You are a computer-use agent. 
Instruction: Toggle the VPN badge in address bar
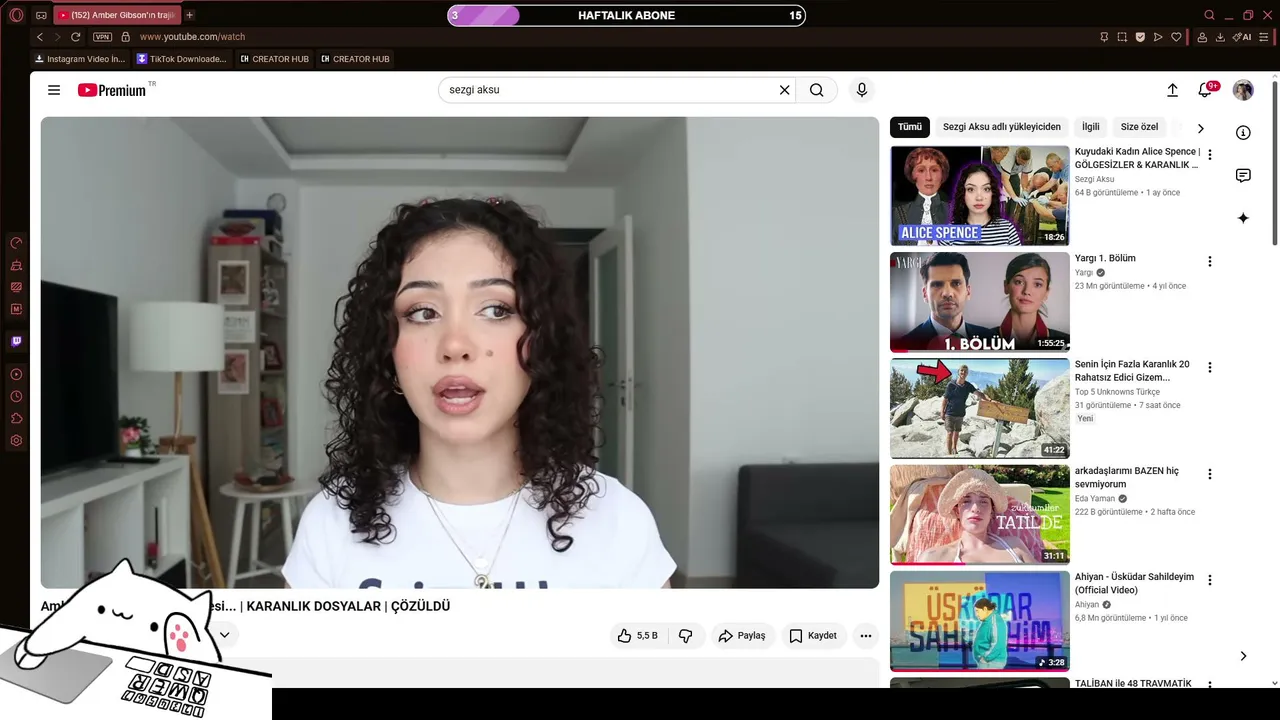(x=102, y=37)
